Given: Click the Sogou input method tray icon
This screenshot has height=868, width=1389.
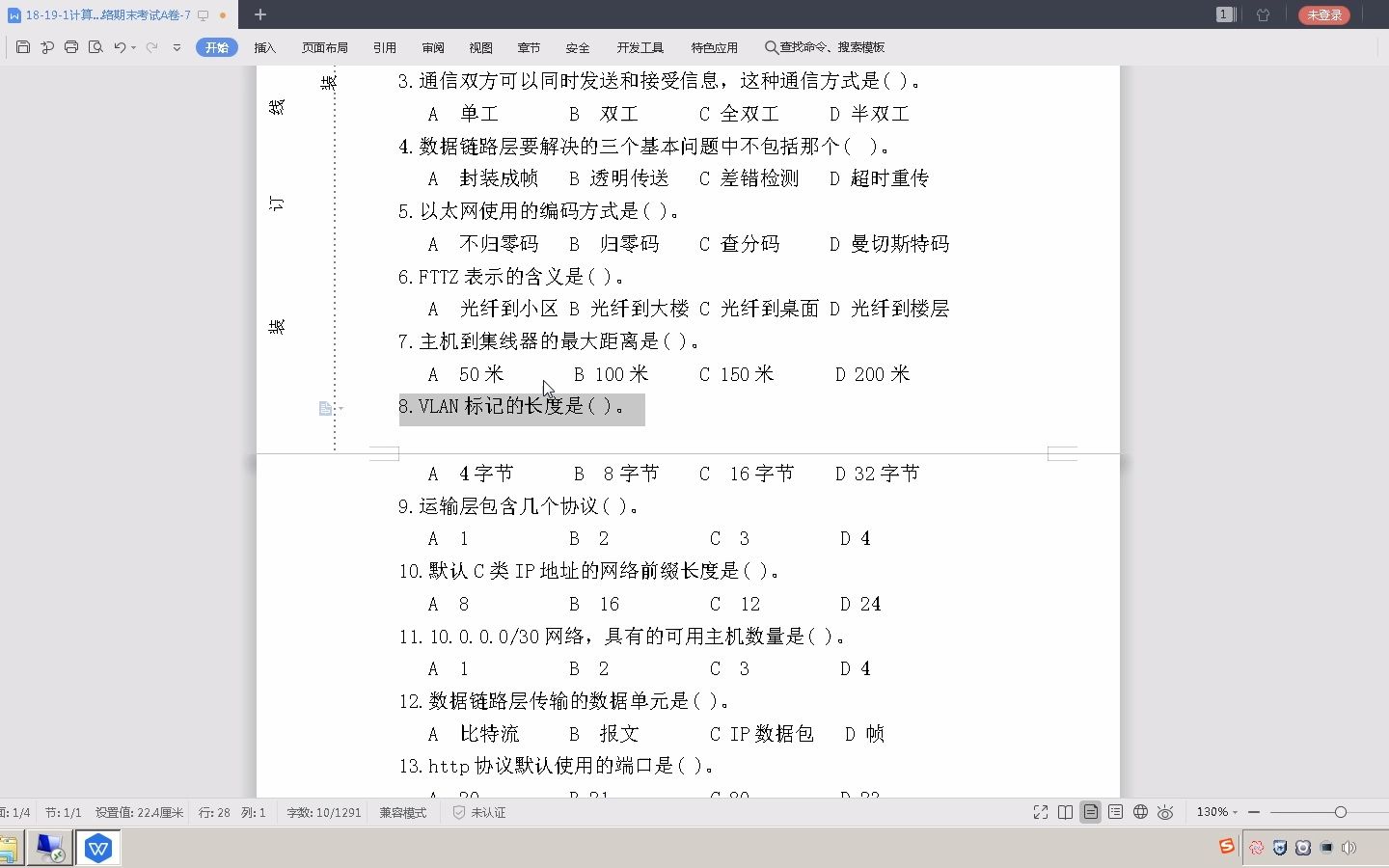Looking at the screenshot, I should (x=1227, y=847).
